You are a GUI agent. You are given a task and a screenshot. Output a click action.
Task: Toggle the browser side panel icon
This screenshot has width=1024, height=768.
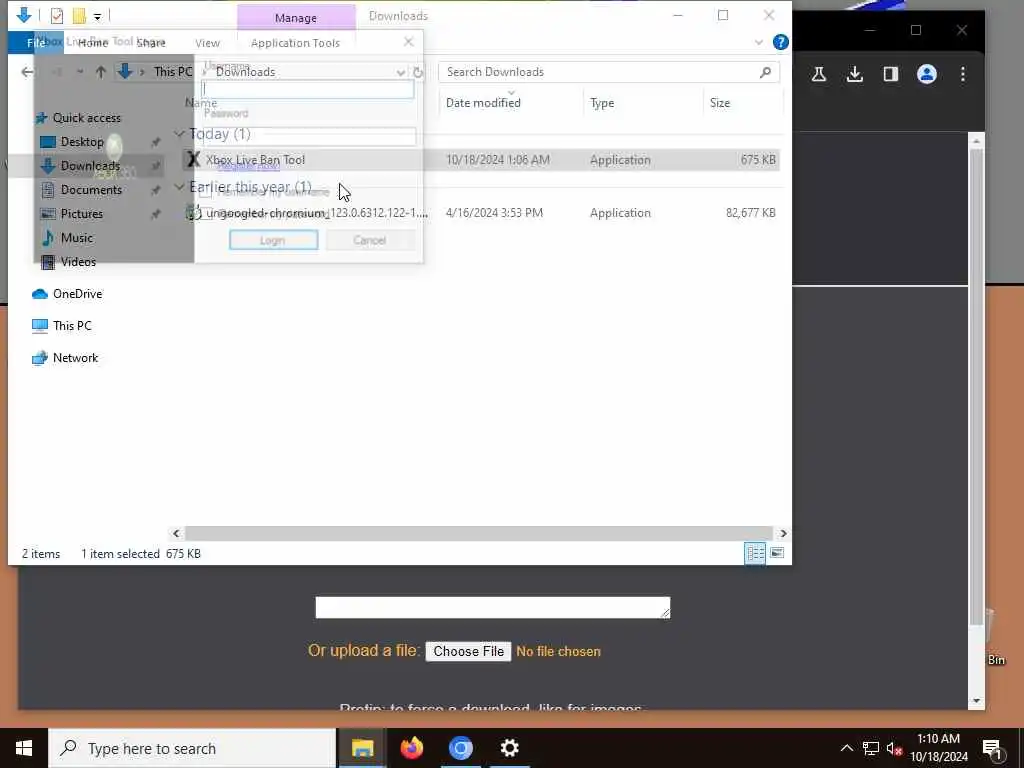coord(890,74)
